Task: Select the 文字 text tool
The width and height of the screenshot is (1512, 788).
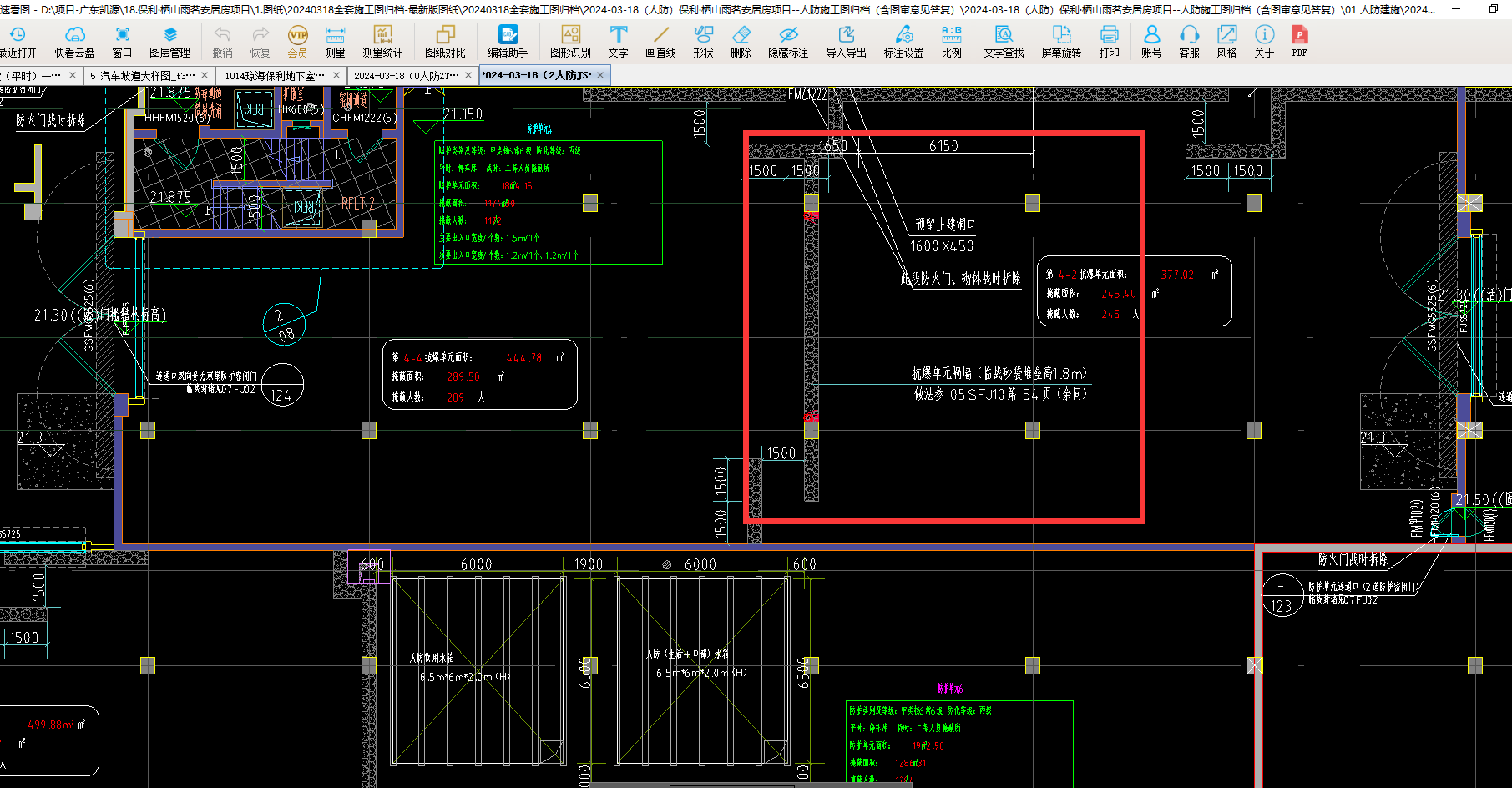Action: tap(618, 42)
